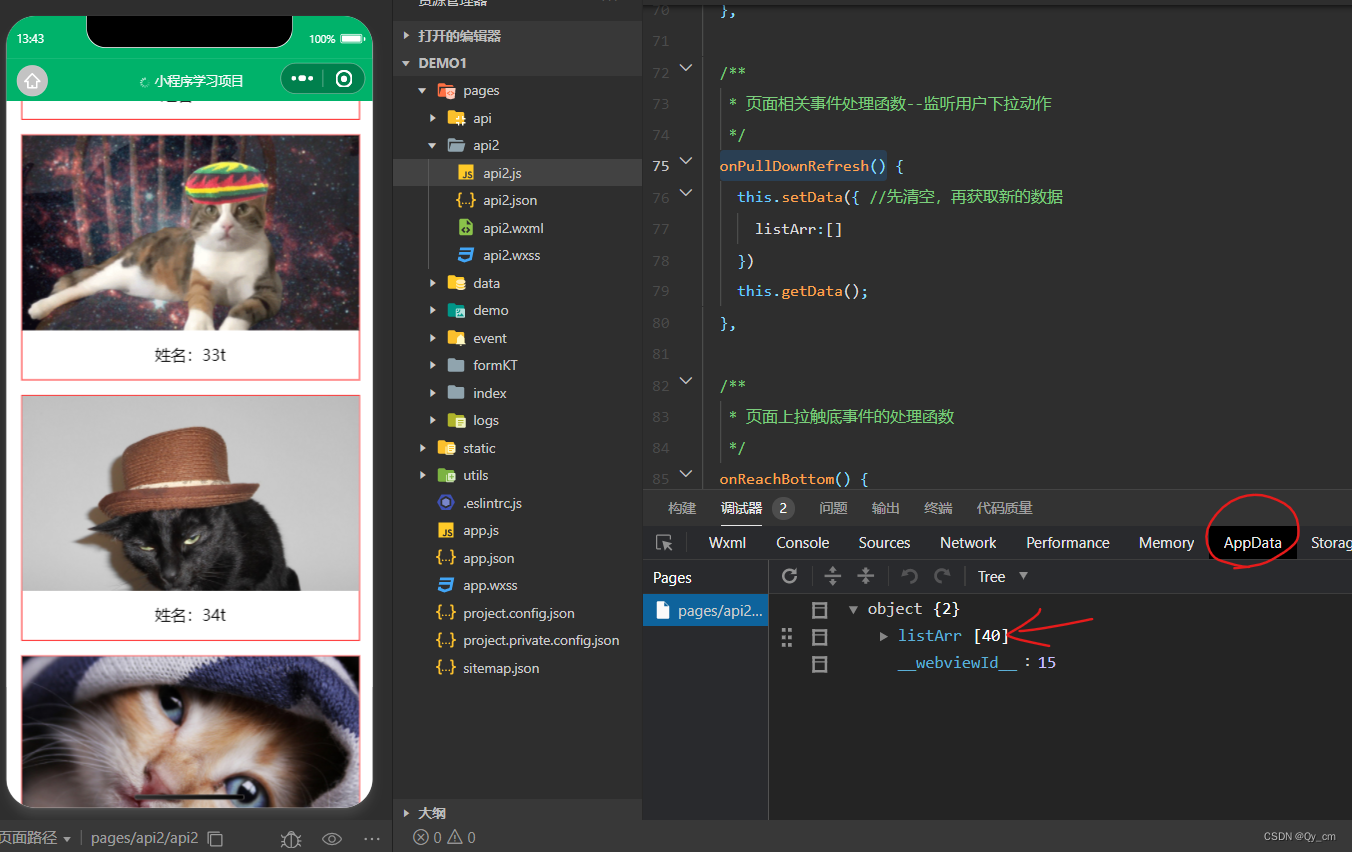1352x852 pixels.
Task: Open the 页面路径 dropdown
Action: coord(36,838)
